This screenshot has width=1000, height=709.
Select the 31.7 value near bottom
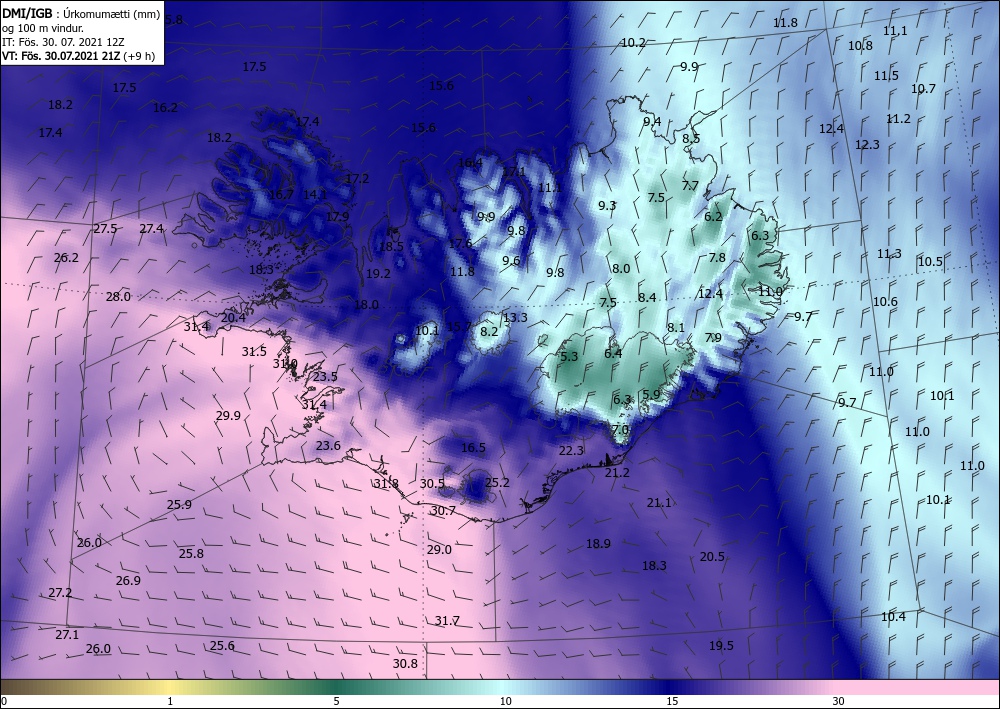[447, 620]
